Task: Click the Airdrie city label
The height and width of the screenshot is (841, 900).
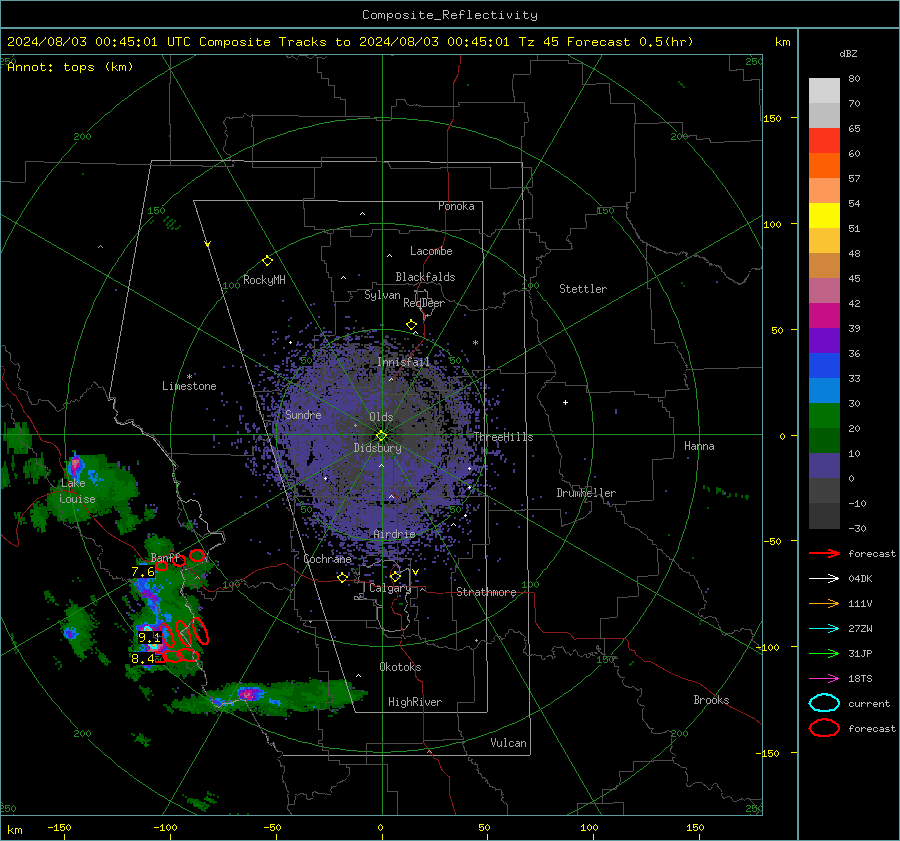Action: point(394,534)
